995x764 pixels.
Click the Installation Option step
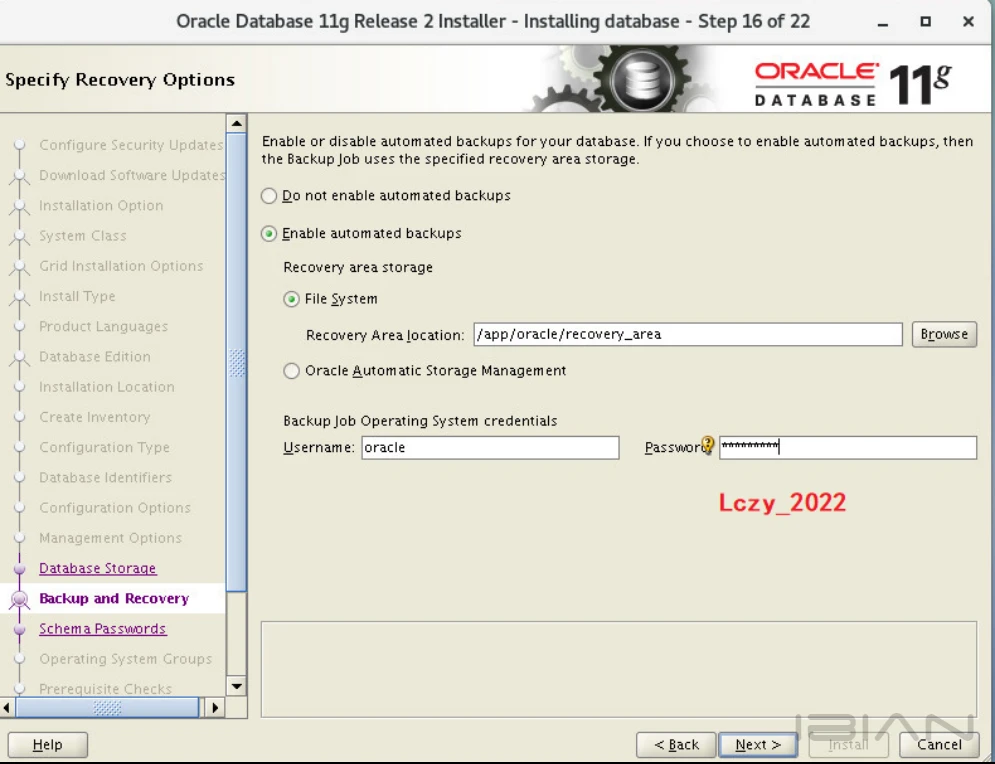pyautogui.click(x=102, y=206)
